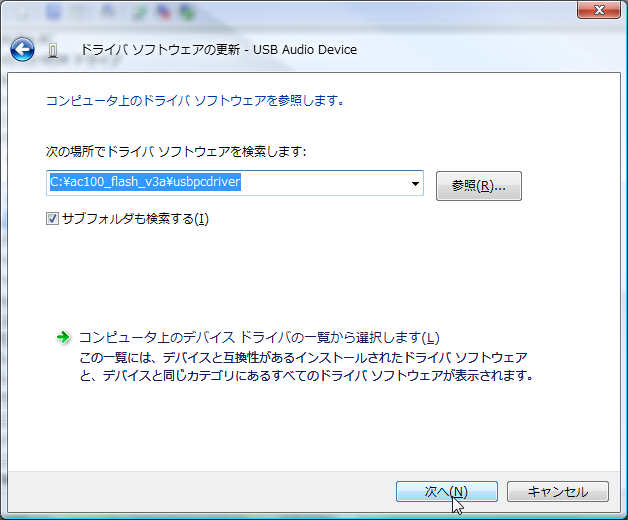Screen dimensions: 628x520
Task: Click window title ドライバ ソフトウェアの更新 - USB Audio Device
Action: (219, 50)
